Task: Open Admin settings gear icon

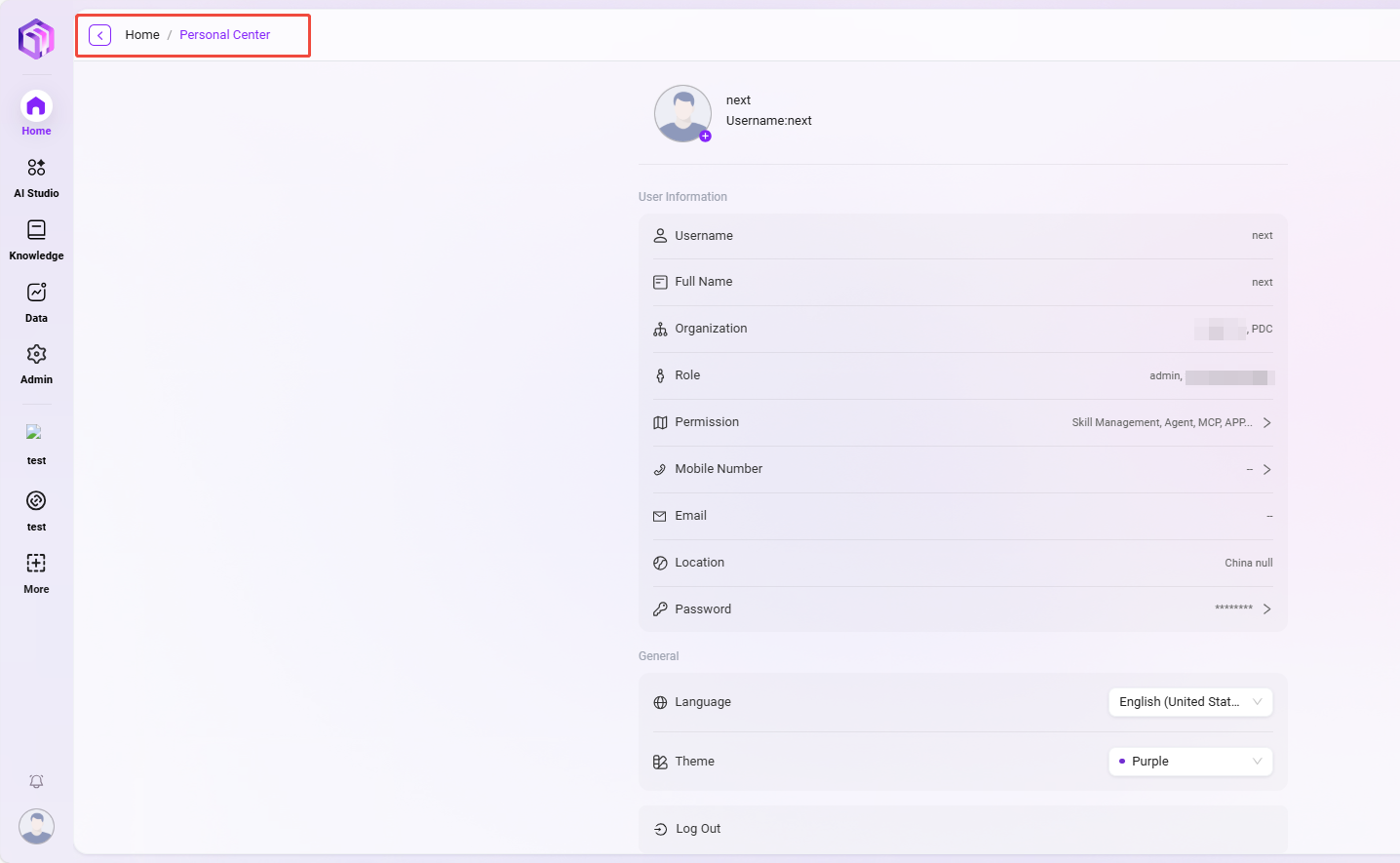Action: coord(36,354)
